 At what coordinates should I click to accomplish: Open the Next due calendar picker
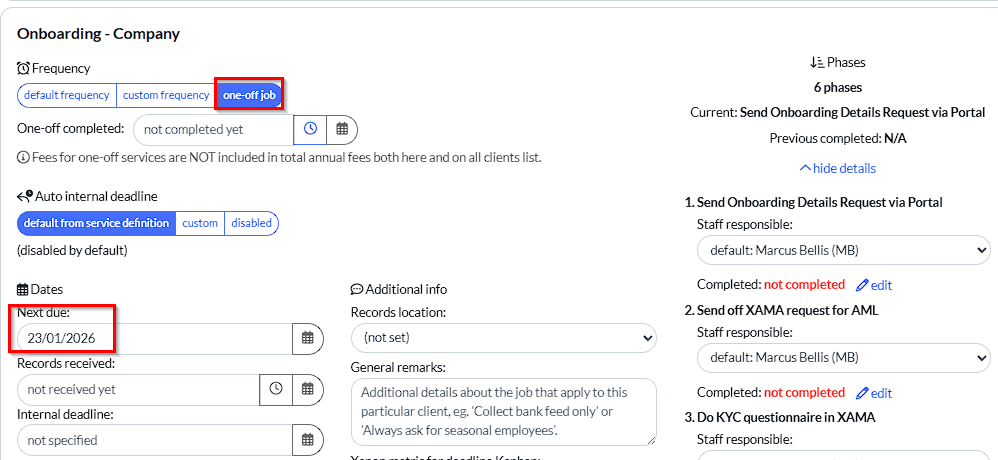pos(308,338)
